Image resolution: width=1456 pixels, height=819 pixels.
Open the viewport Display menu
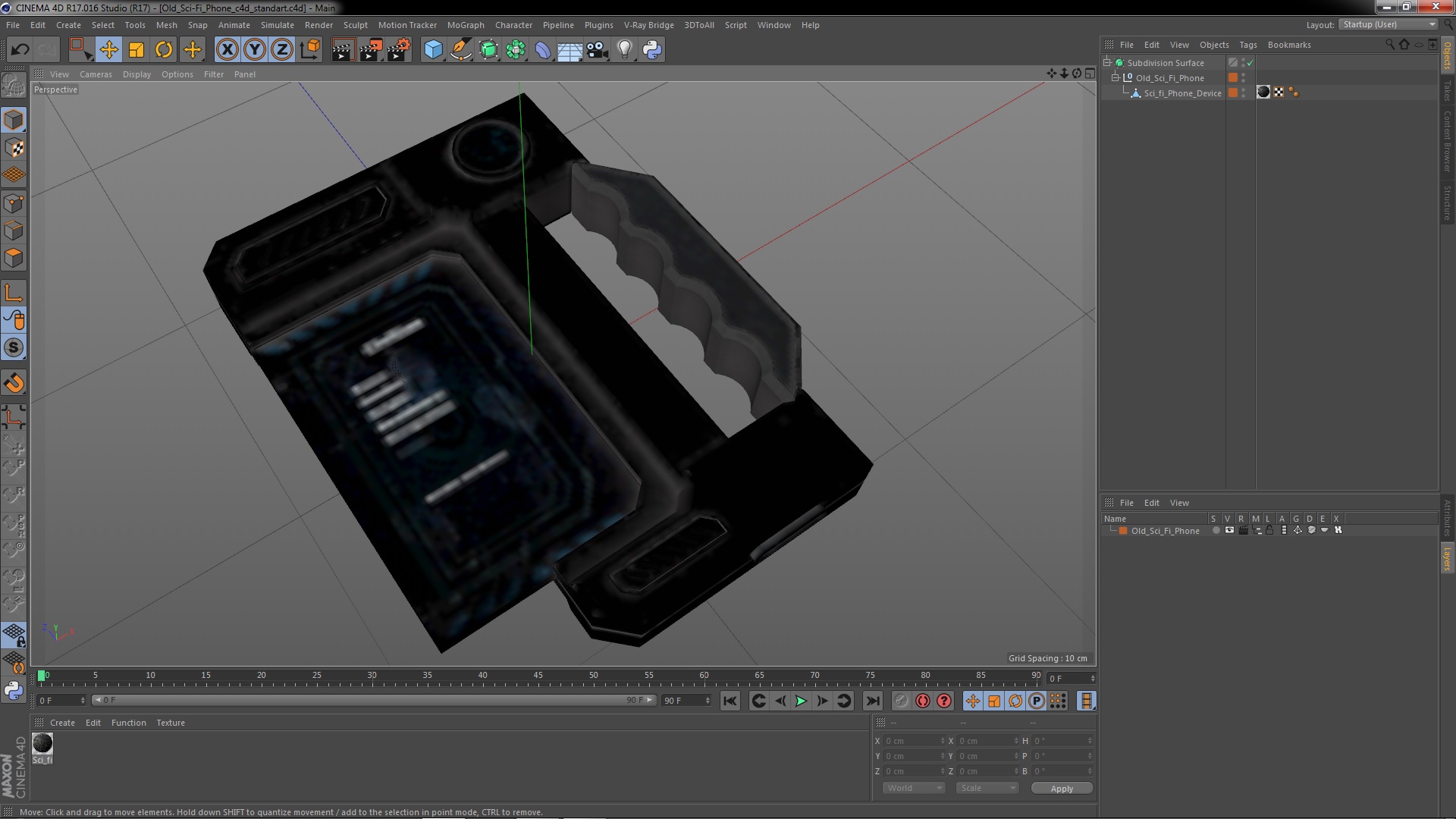(x=136, y=74)
